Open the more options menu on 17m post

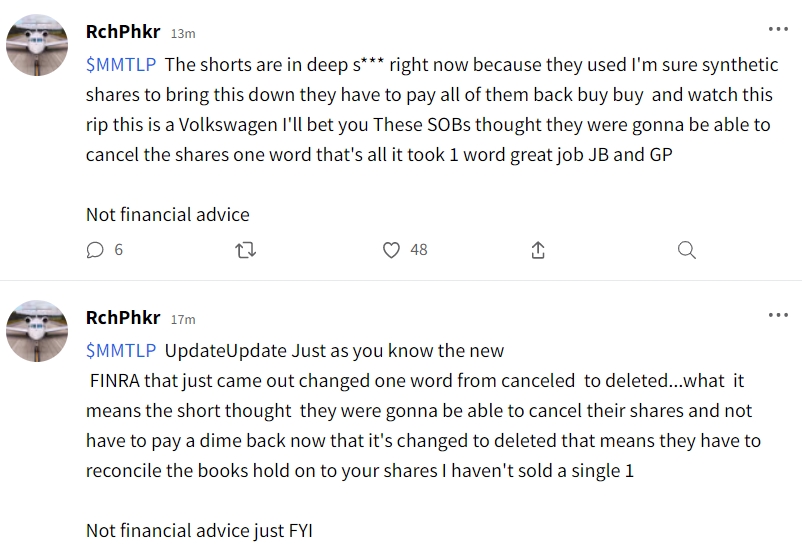(777, 315)
